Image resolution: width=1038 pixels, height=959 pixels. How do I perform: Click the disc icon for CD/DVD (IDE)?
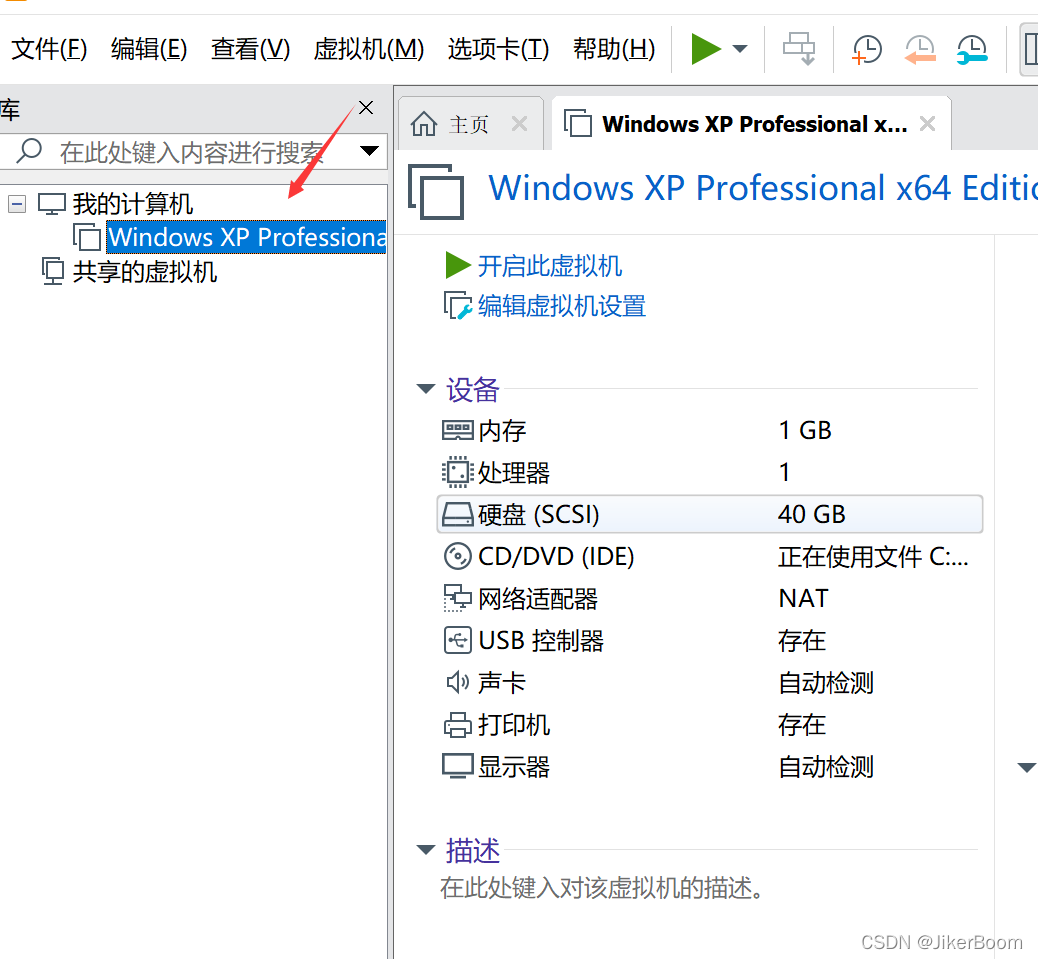[x=457, y=556]
